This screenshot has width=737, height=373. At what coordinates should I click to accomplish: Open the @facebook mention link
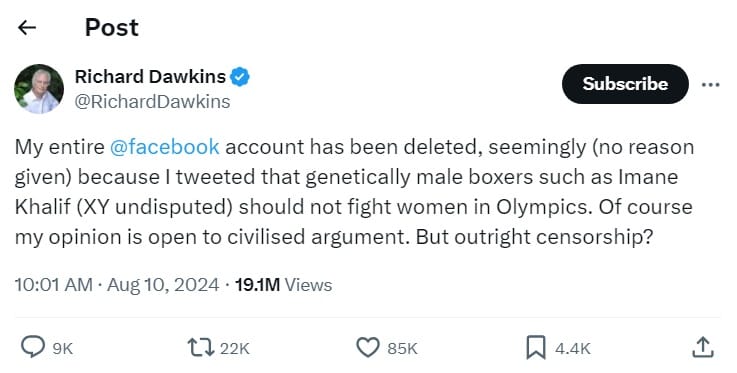165,147
